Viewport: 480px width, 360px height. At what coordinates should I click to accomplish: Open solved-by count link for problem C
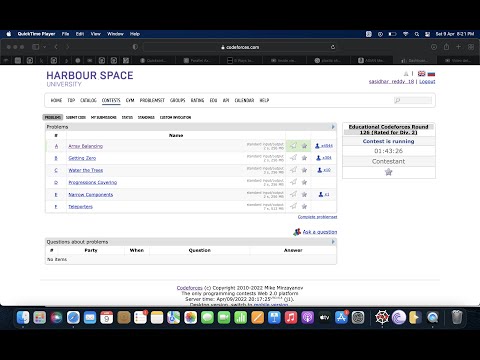tap(324, 170)
